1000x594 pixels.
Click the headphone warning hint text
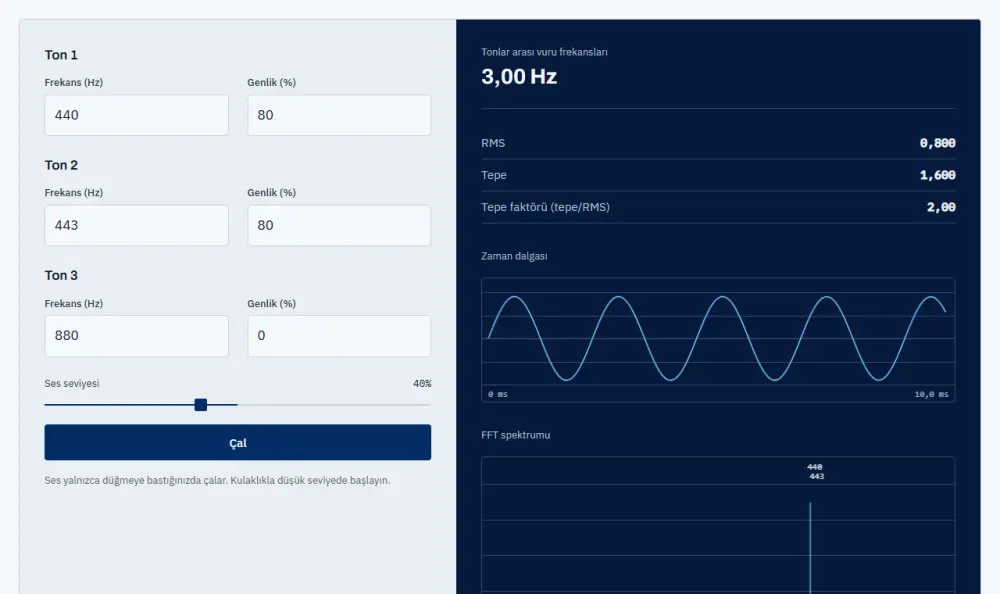coord(217,480)
